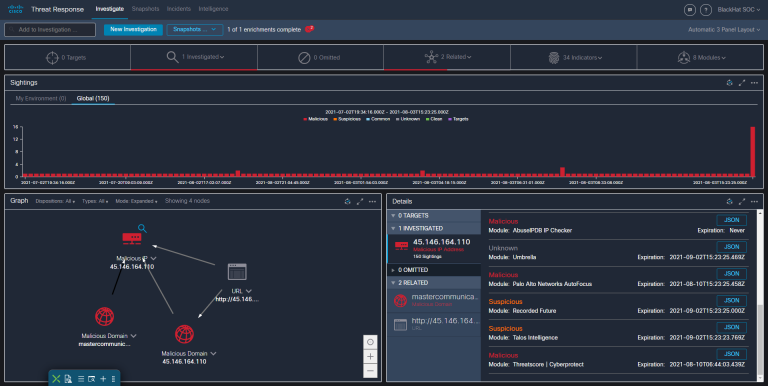768x386 pixels.
Task: Open the Snapshots dropdown button
Action: pyautogui.click(x=194, y=29)
